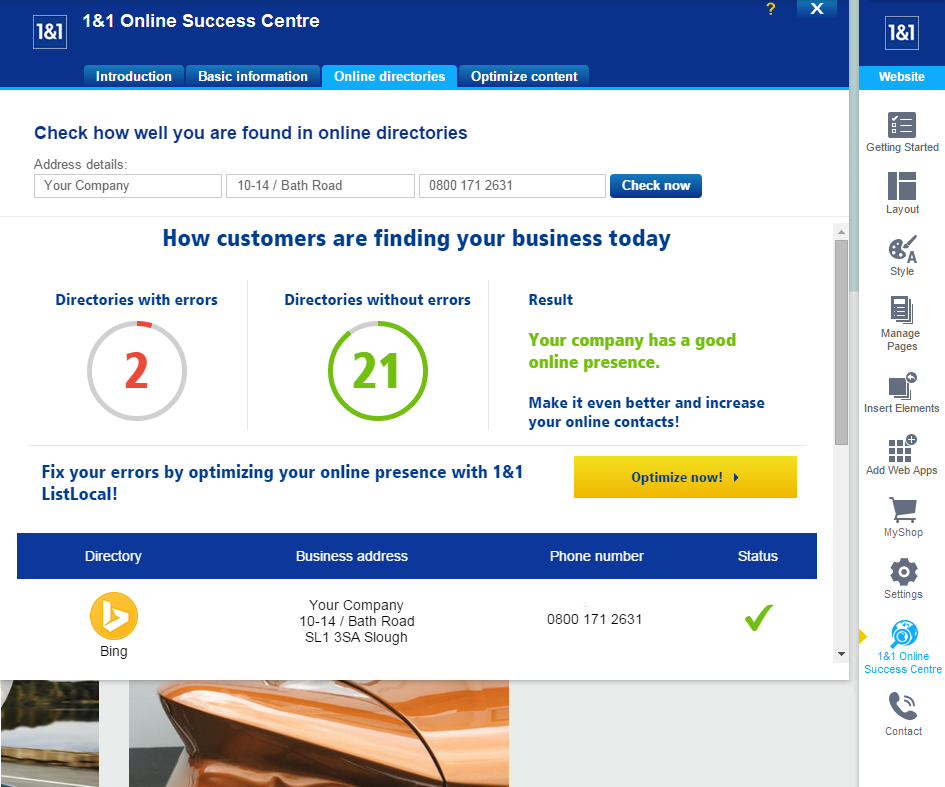
Task: Select the 1&1 Online Success Centre icon
Action: (x=901, y=635)
